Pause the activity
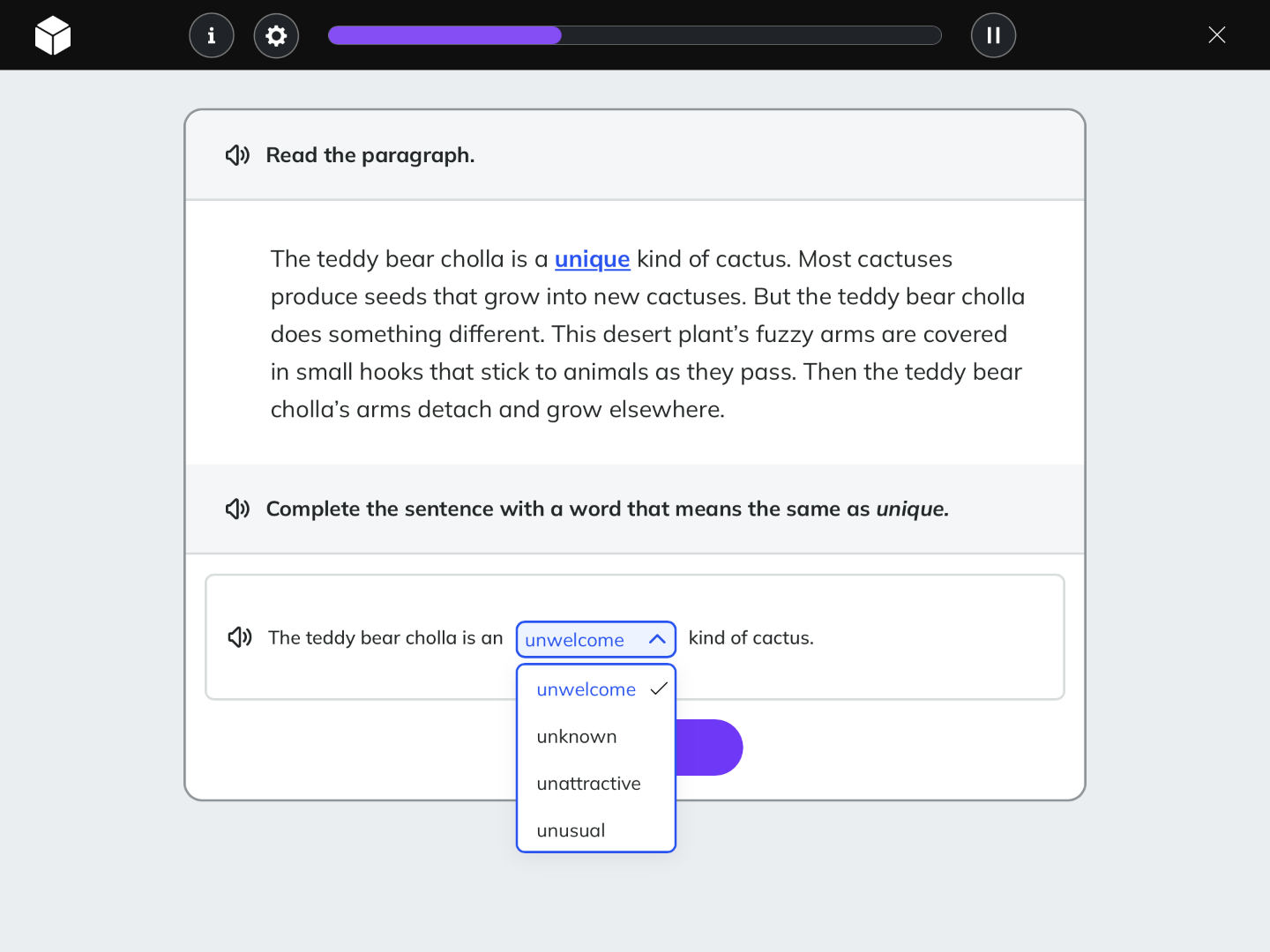This screenshot has height=952, width=1270. (x=993, y=35)
